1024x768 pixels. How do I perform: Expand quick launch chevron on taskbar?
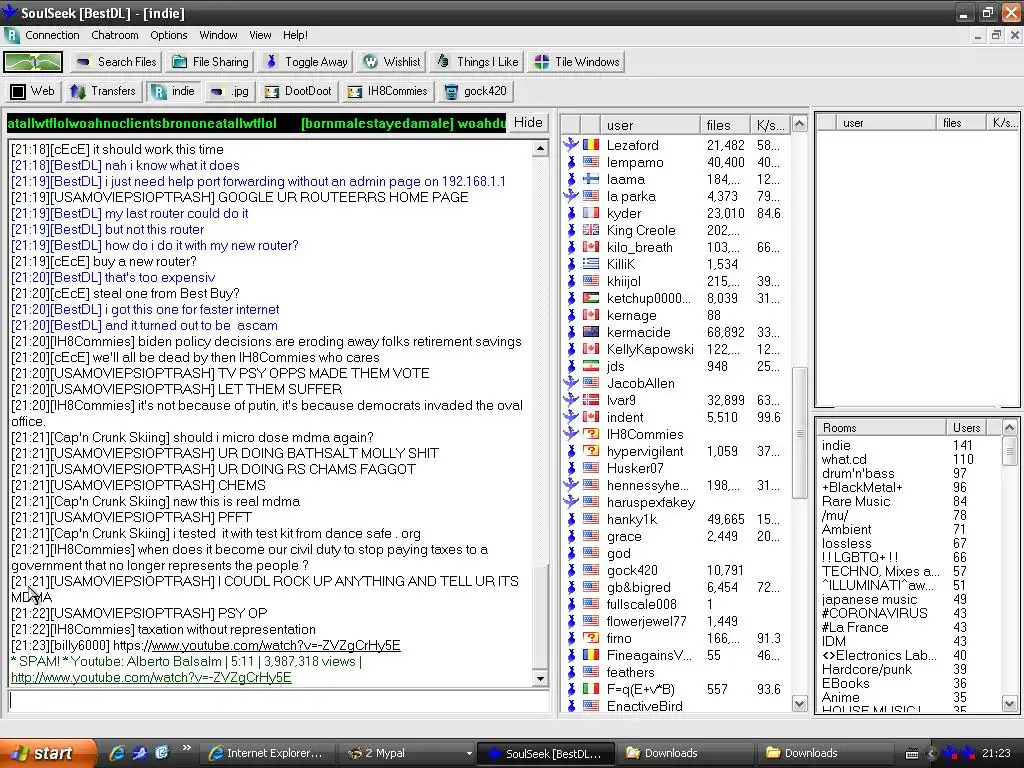click(x=186, y=748)
